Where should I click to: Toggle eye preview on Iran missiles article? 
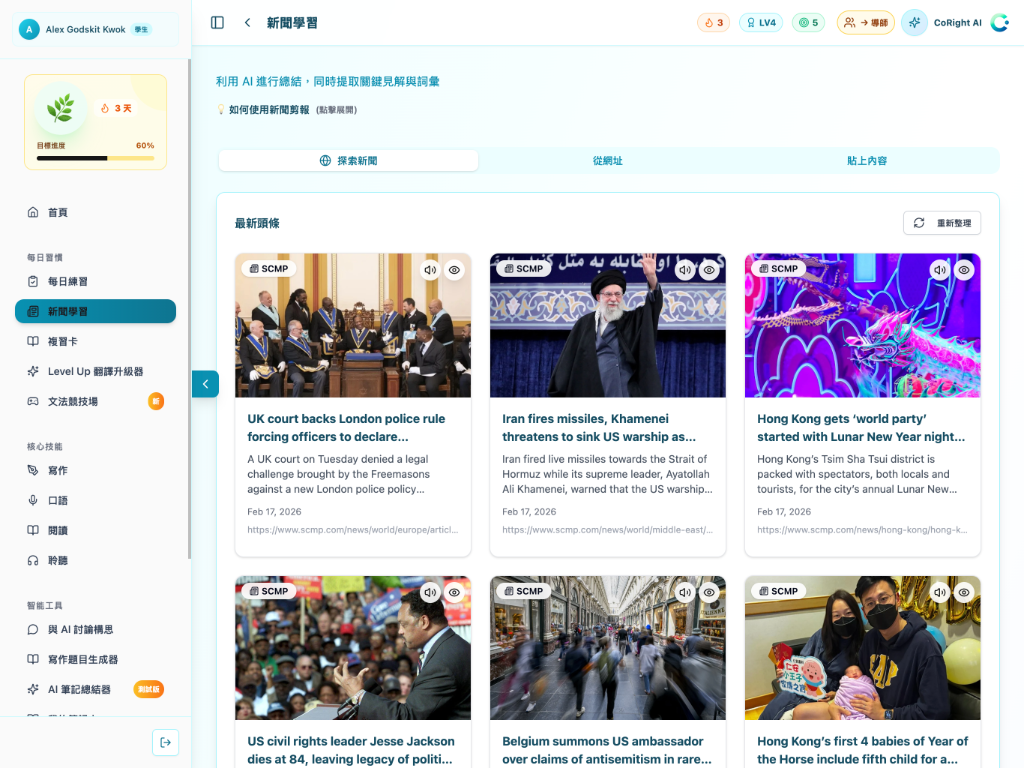(x=709, y=270)
